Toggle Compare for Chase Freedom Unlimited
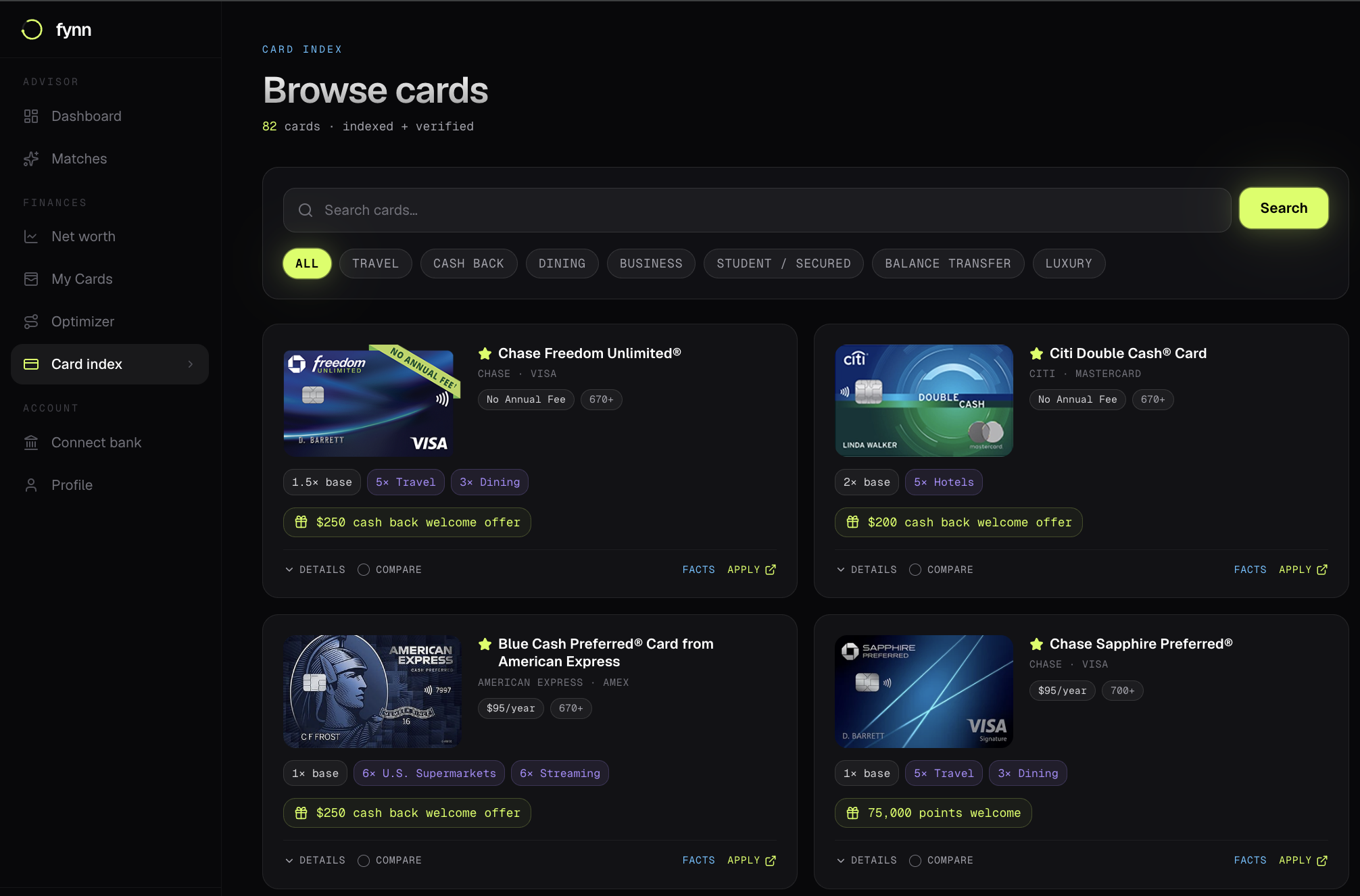This screenshot has height=896, width=1360. click(x=390, y=570)
